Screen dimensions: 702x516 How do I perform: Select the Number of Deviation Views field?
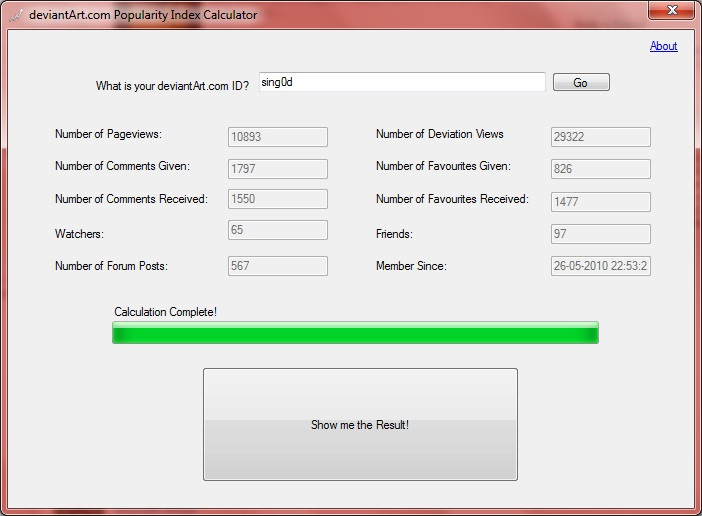tap(600, 136)
